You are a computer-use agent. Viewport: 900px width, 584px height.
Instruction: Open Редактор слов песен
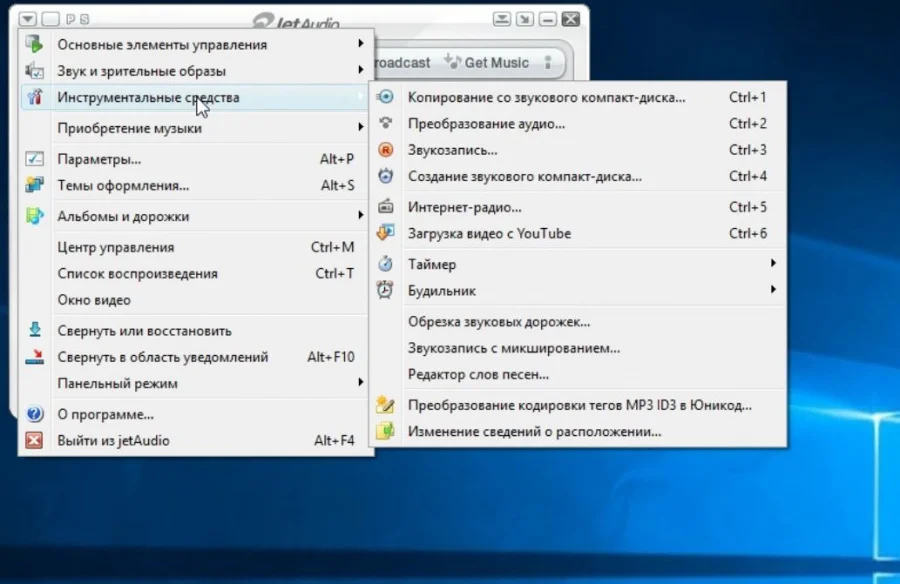[578, 375]
